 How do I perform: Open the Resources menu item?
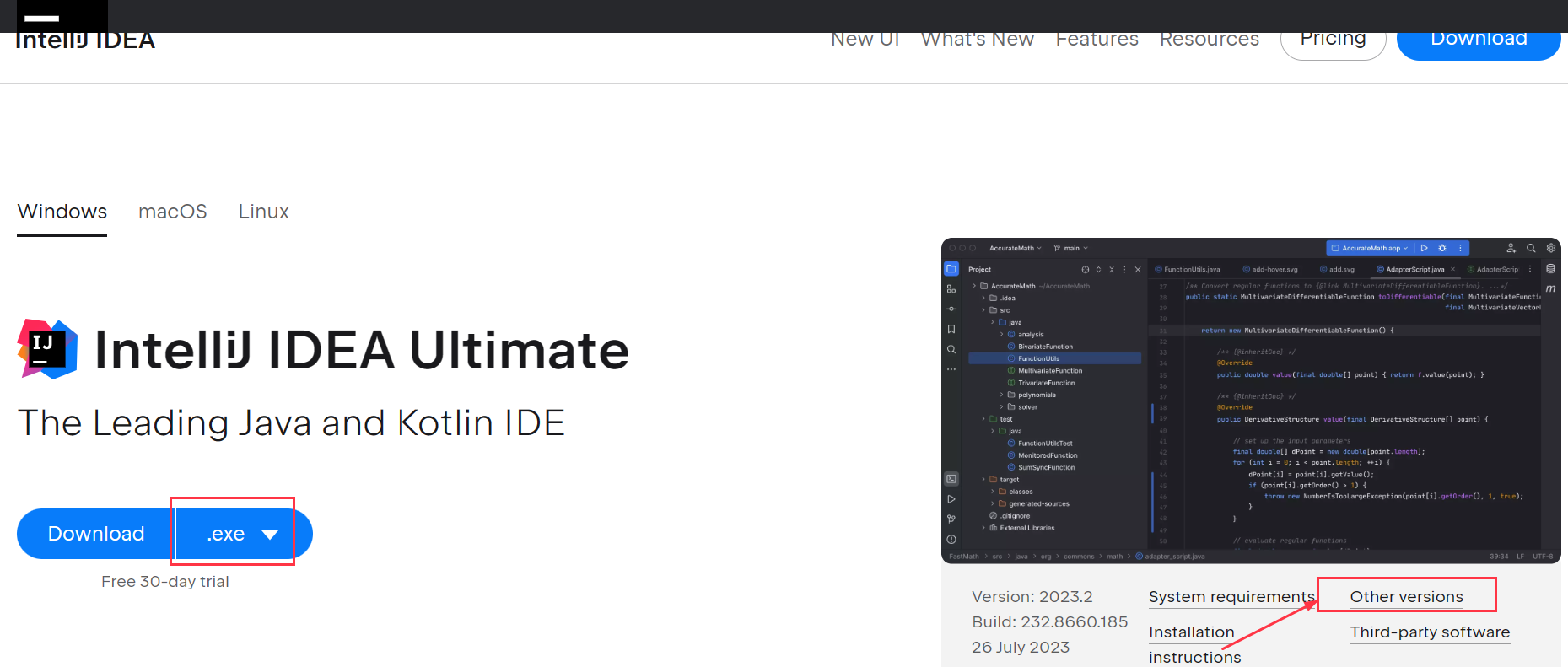1209,40
